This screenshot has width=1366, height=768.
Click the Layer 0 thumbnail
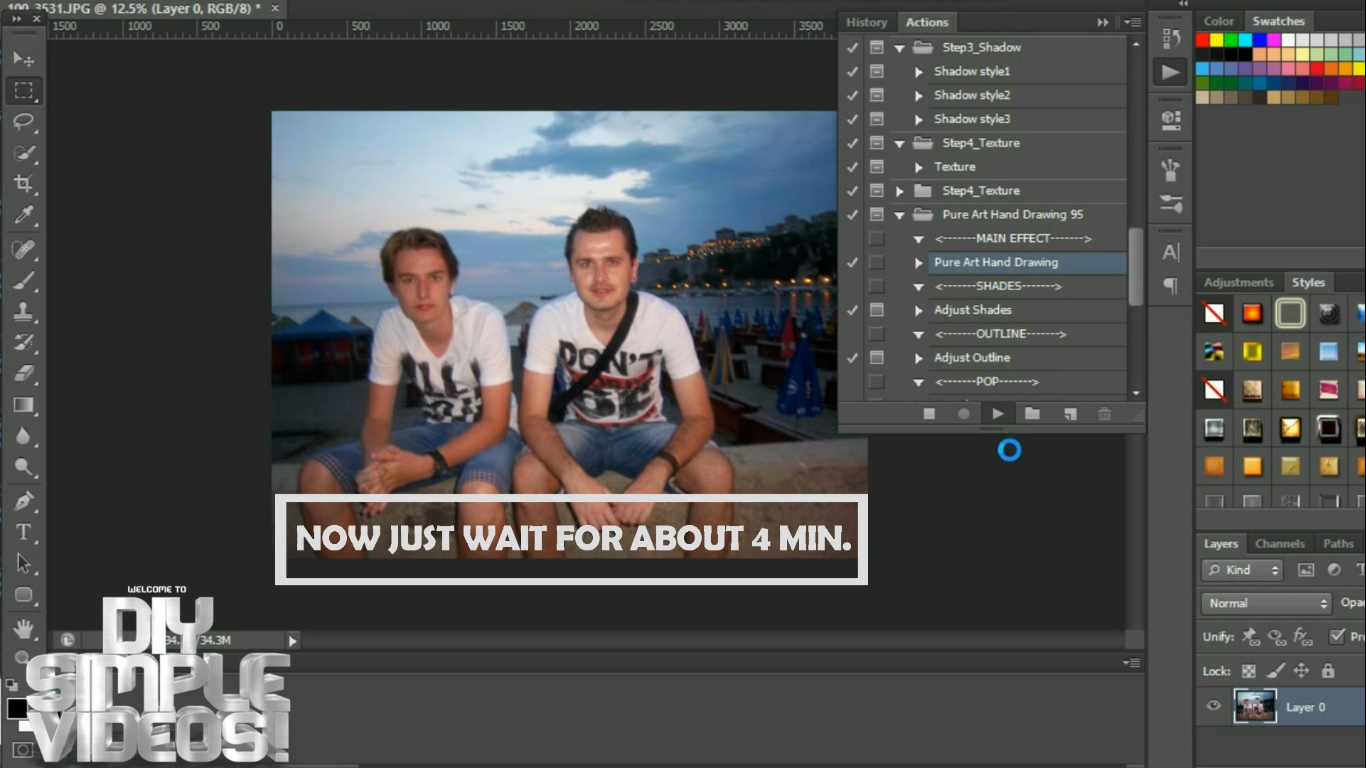tap(1255, 706)
